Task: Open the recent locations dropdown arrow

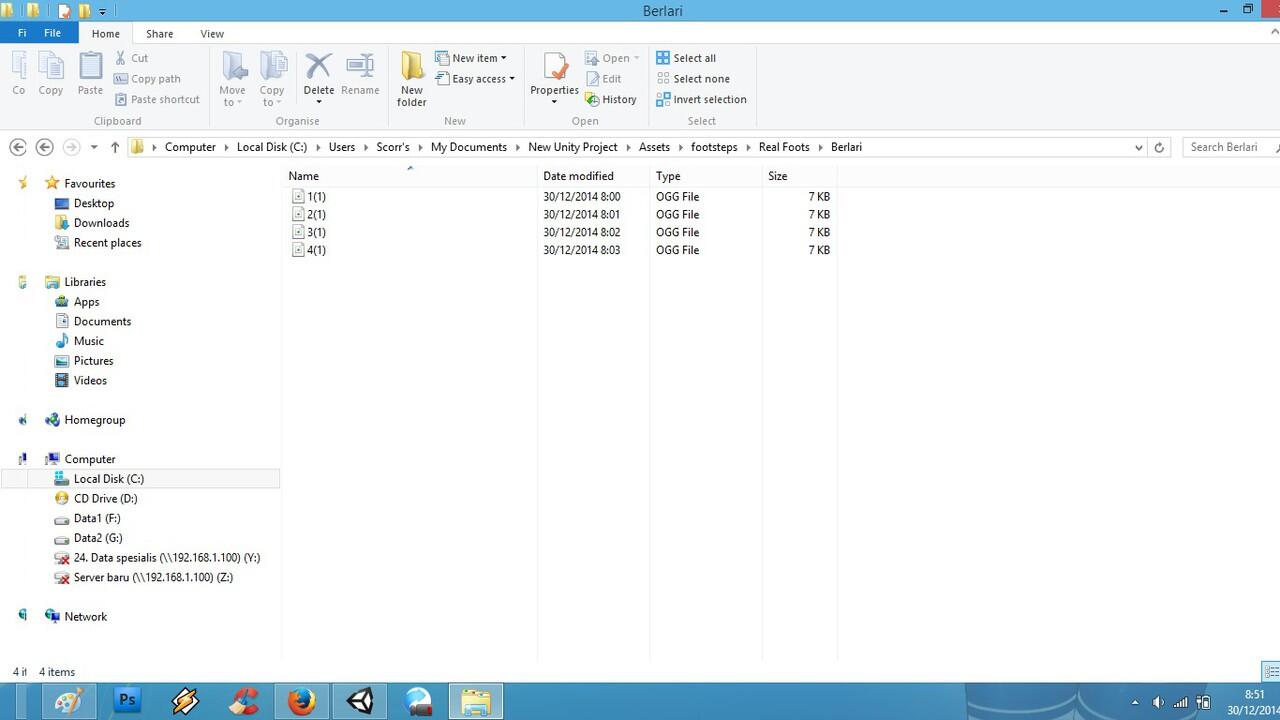Action: coord(93,147)
